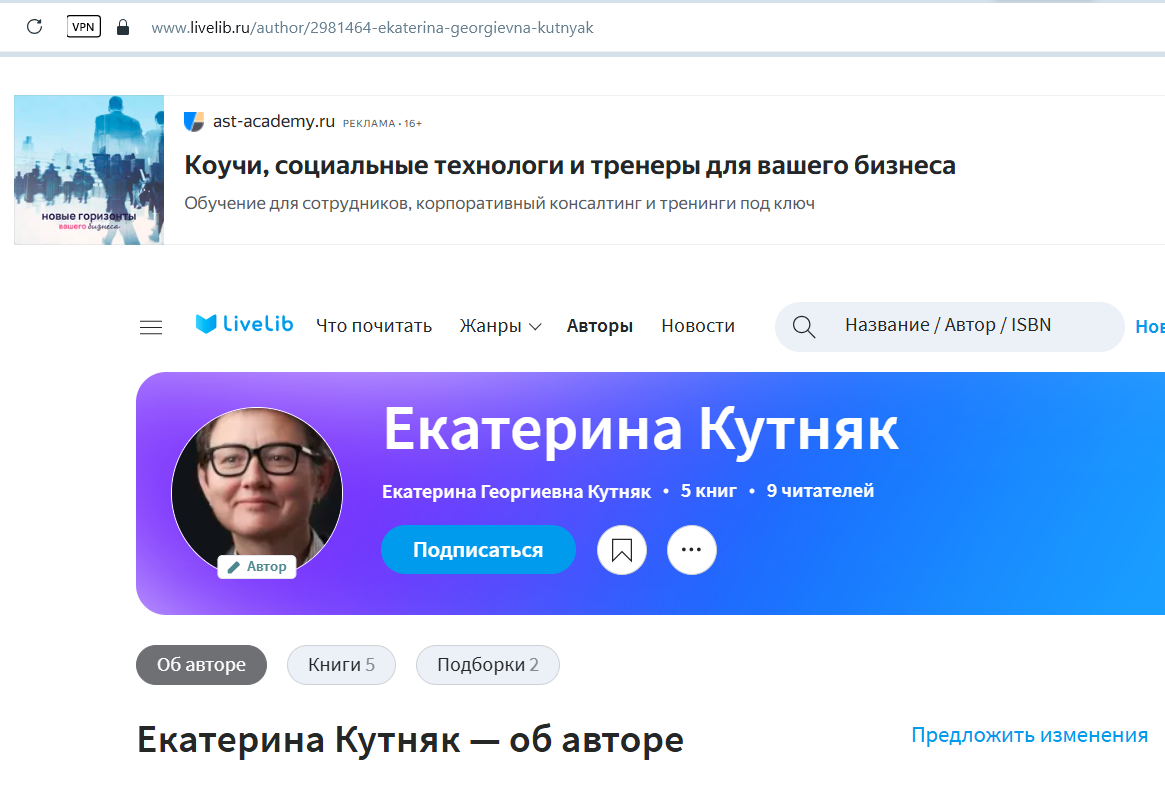Click the 'Автор' badge with pencil
The width and height of the screenshot is (1165, 810).
pyautogui.click(x=257, y=567)
